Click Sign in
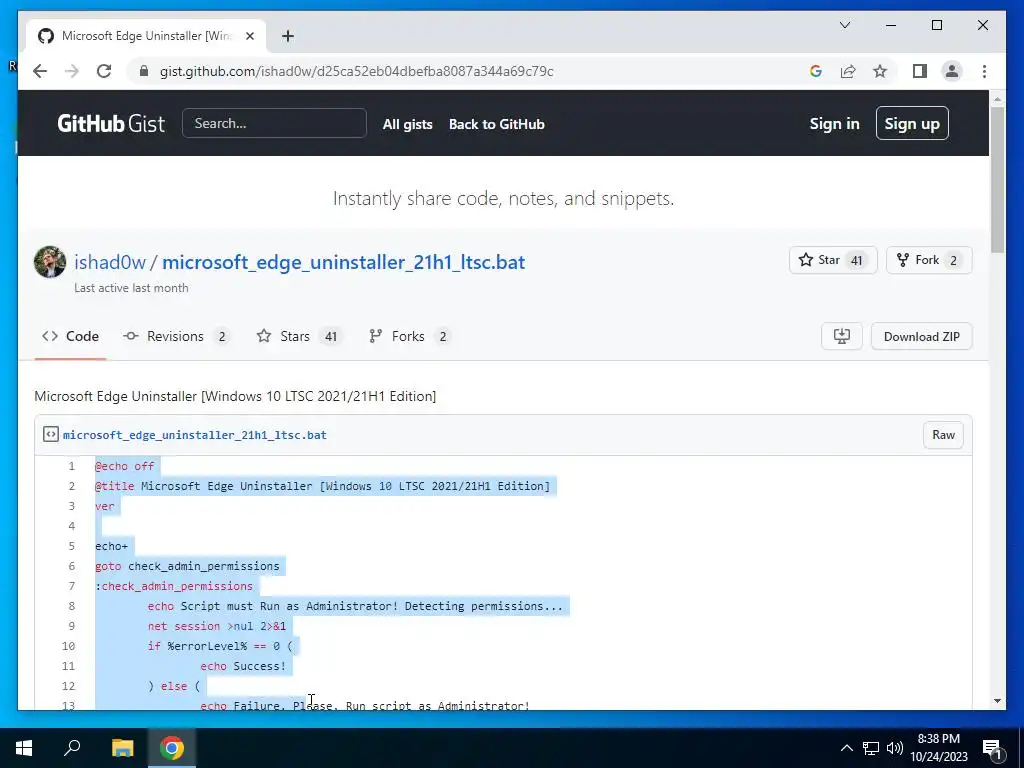Image resolution: width=1024 pixels, height=768 pixels. pyautogui.click(x=835, y=123)
